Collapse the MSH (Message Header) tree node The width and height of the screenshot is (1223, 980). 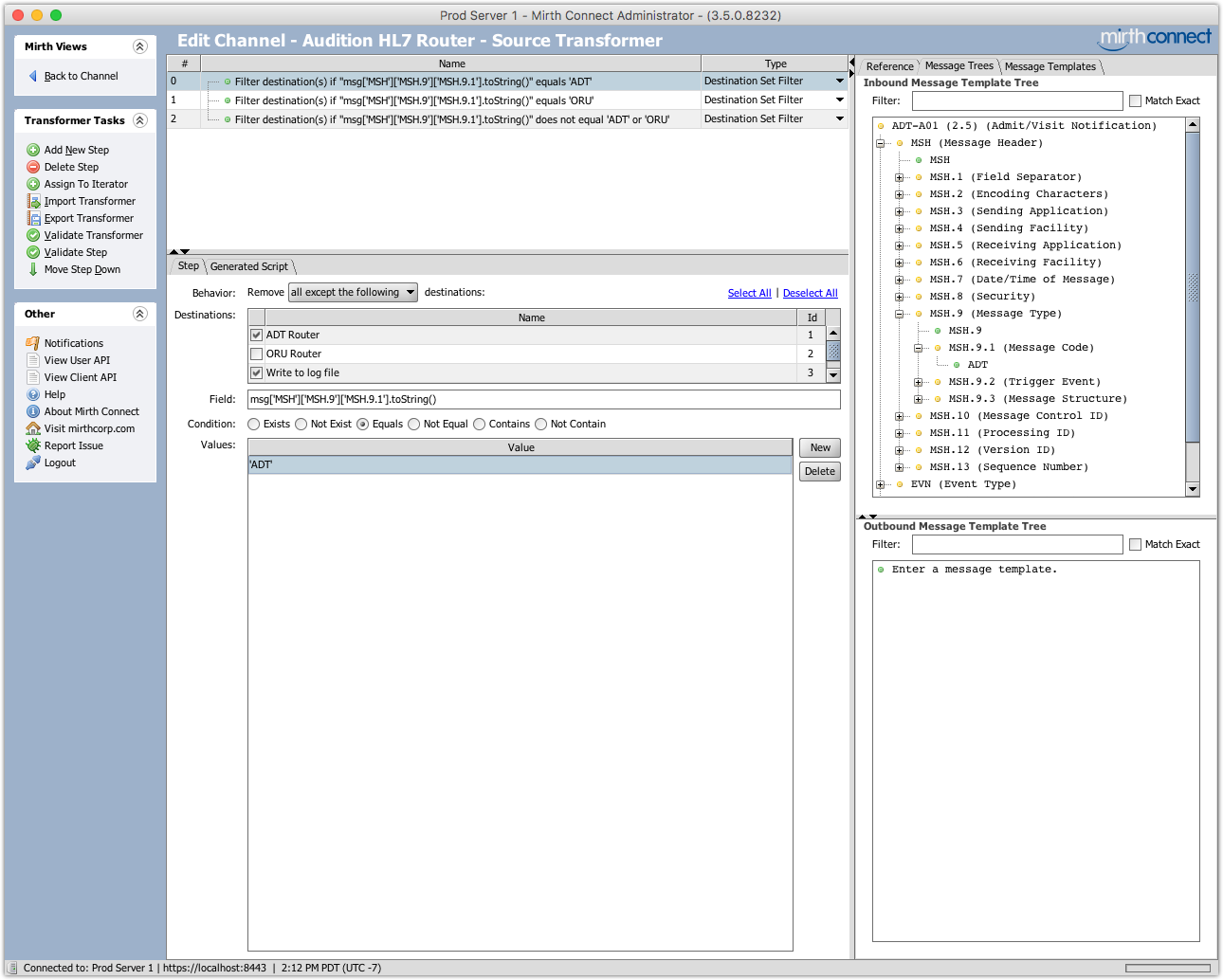click(x=880, y=143)
